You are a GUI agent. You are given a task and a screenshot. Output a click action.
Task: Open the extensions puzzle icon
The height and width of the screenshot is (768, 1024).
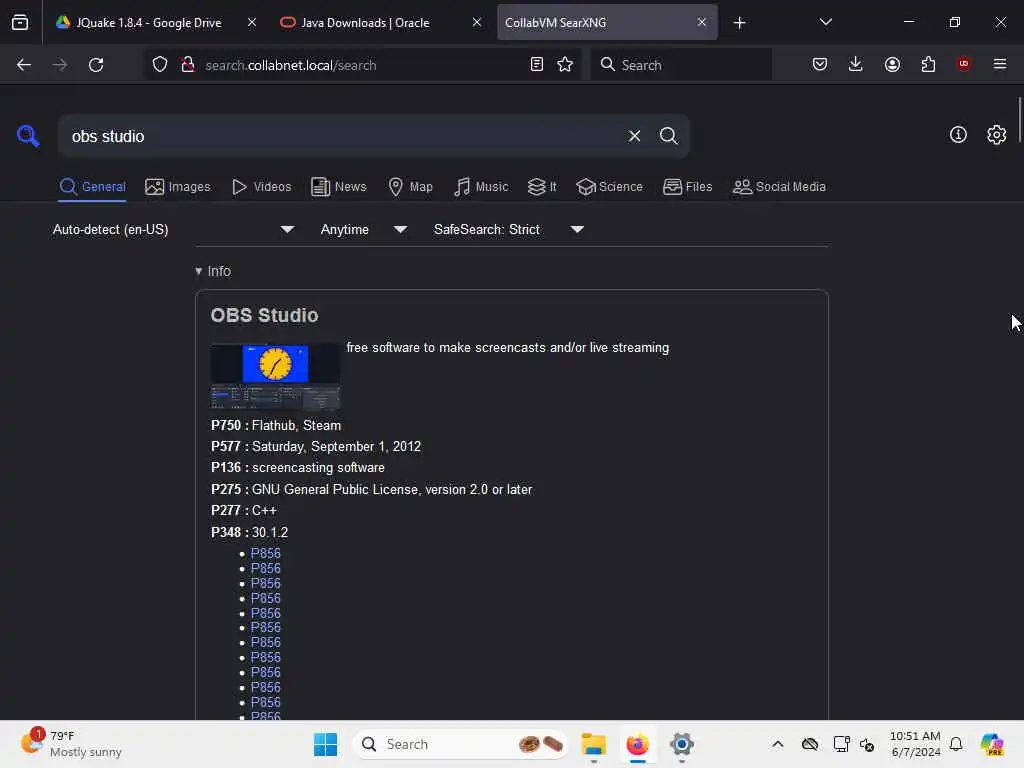pos(928,65)
